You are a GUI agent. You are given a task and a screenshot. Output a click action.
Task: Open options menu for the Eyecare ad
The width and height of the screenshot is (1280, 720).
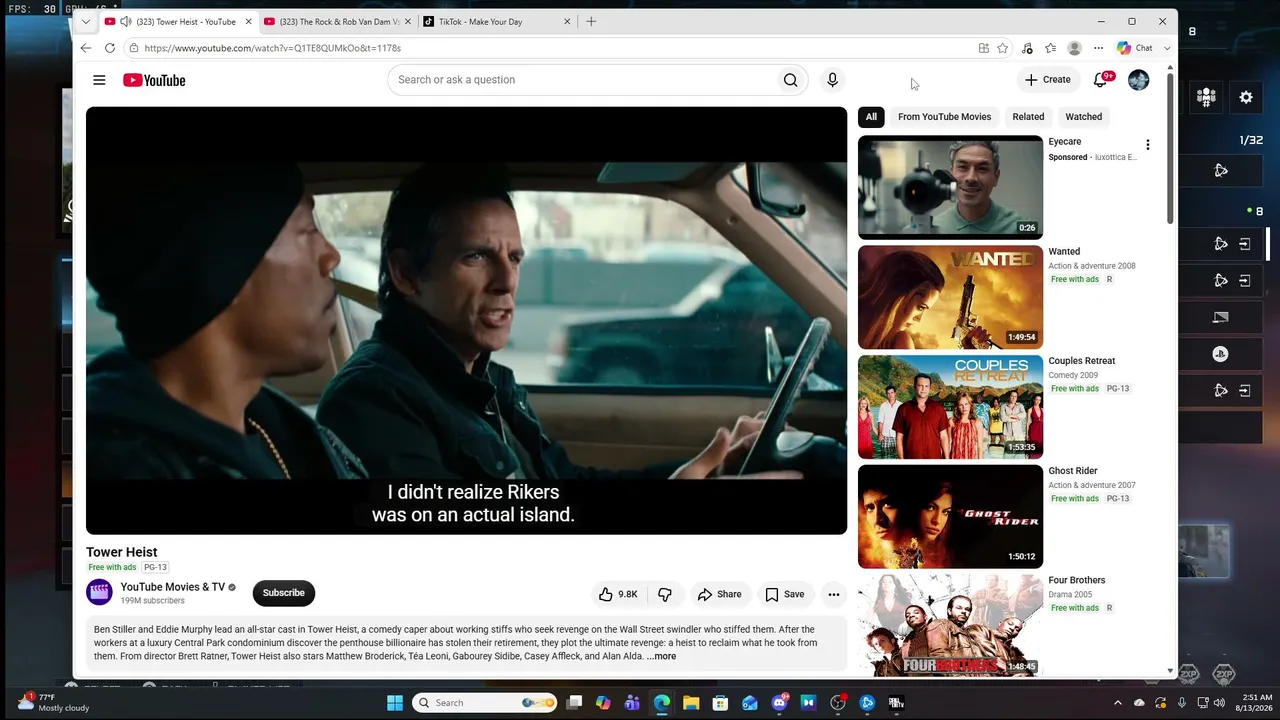click(1147, 145)
